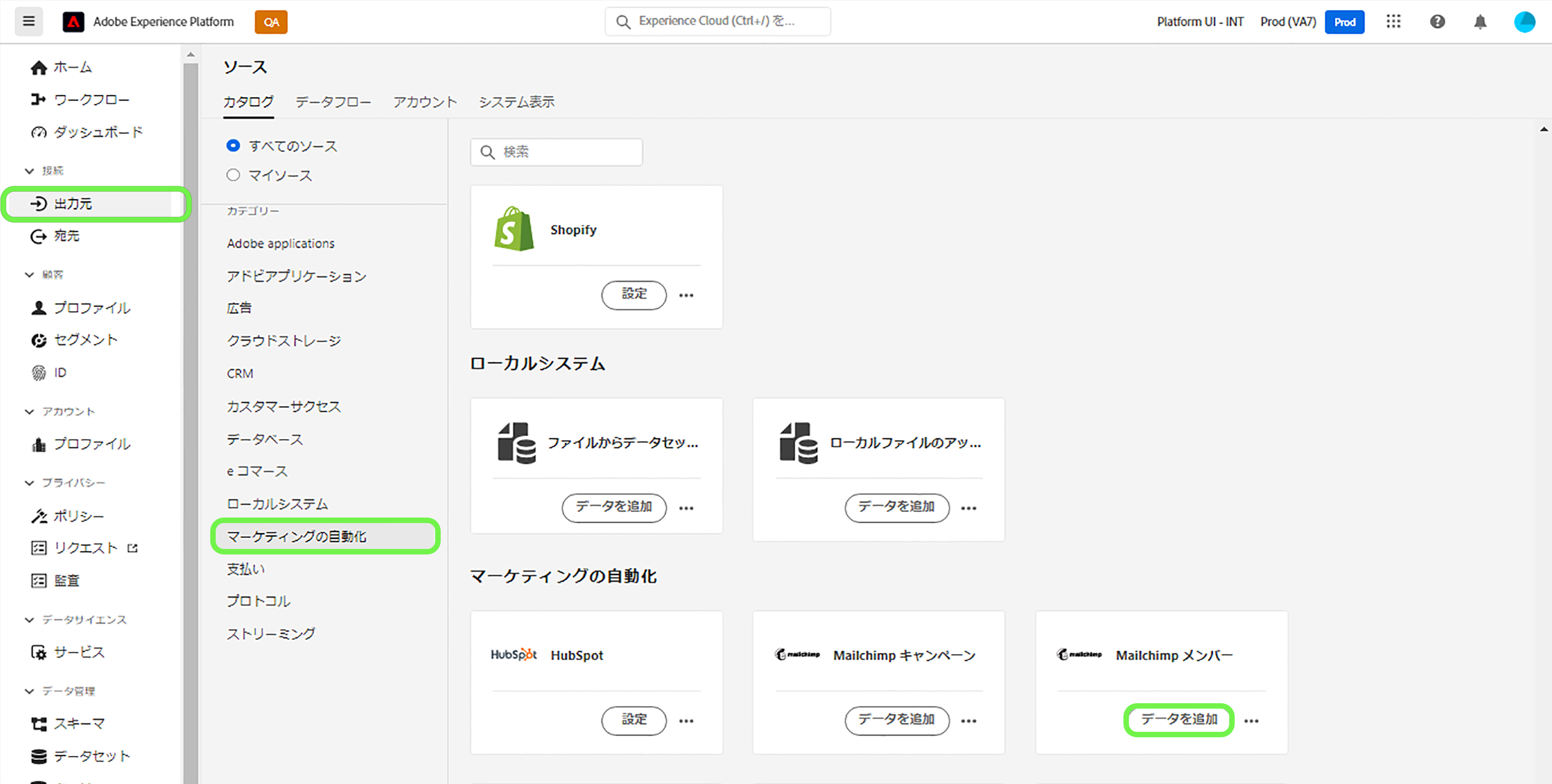Click the help question mark icon
Viewport: 1552px width, 784px height.
1437,22
